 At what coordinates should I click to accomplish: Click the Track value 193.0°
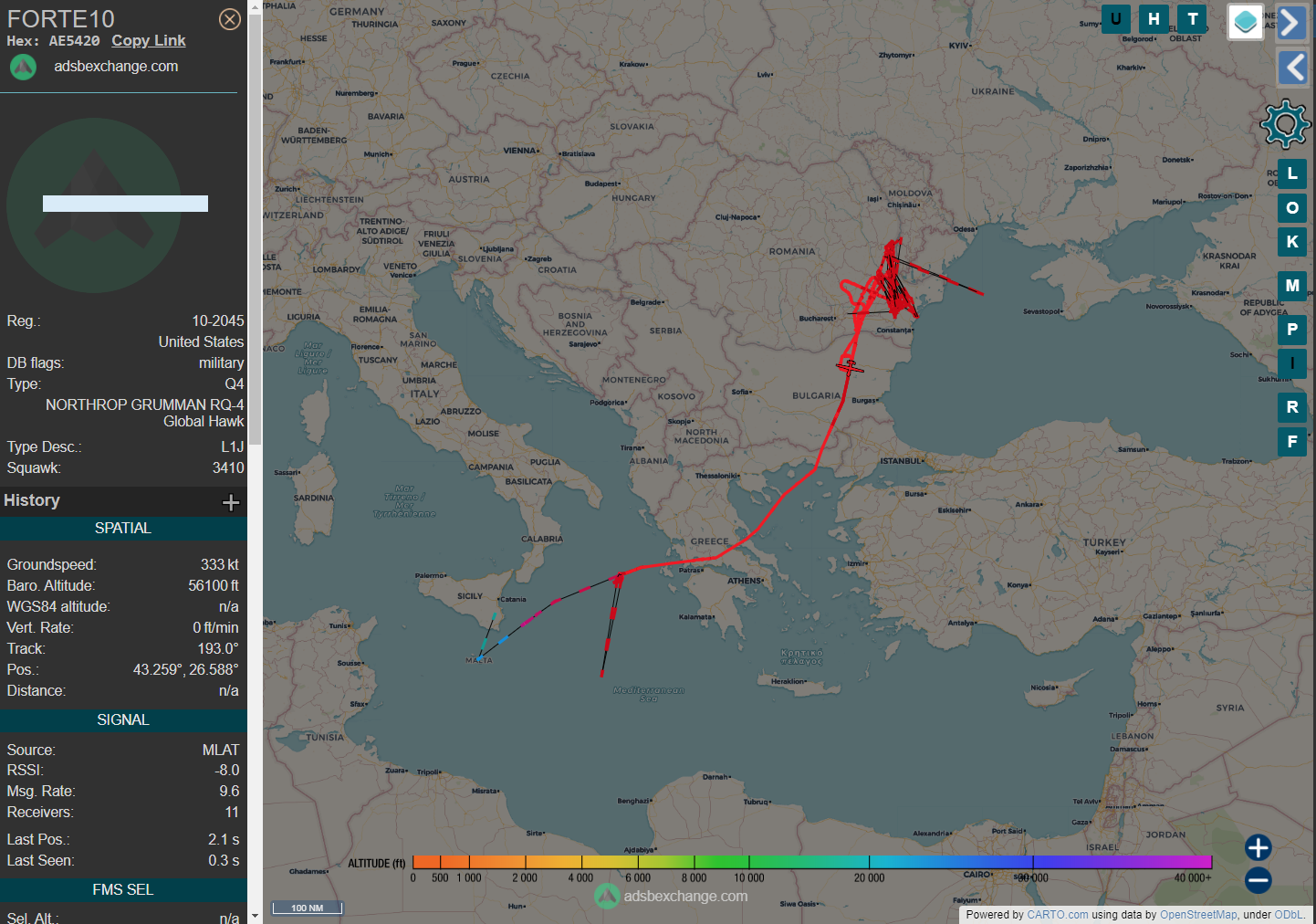tap(218, 649)
